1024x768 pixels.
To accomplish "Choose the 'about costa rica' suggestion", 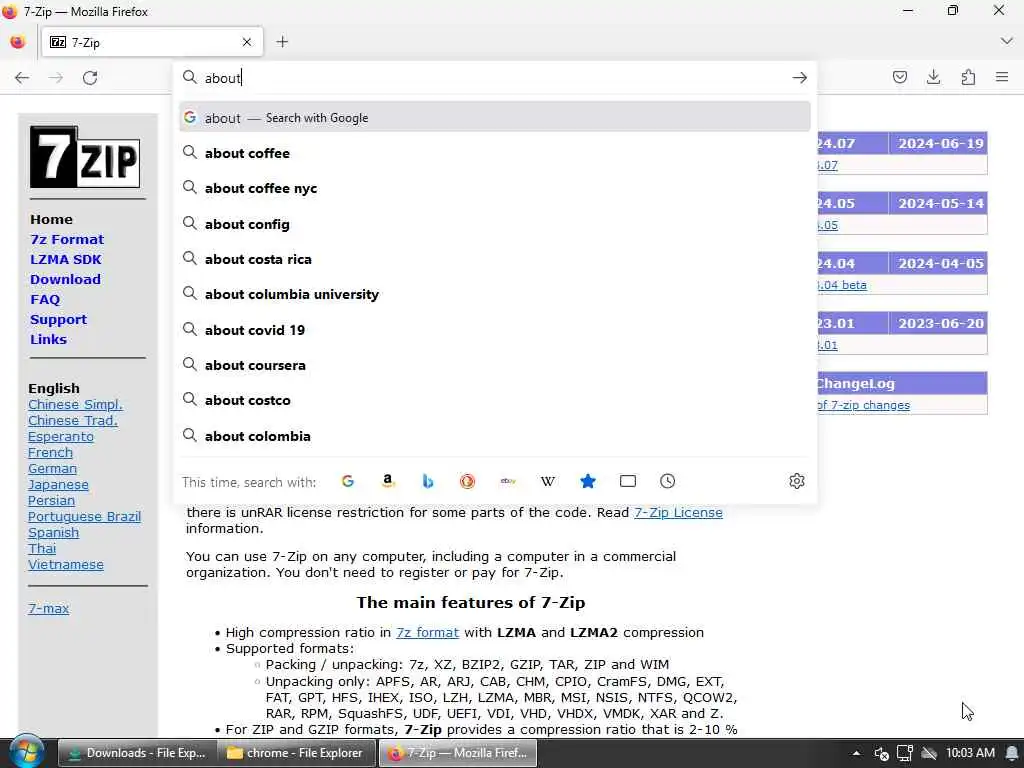I will pos(495,259).
